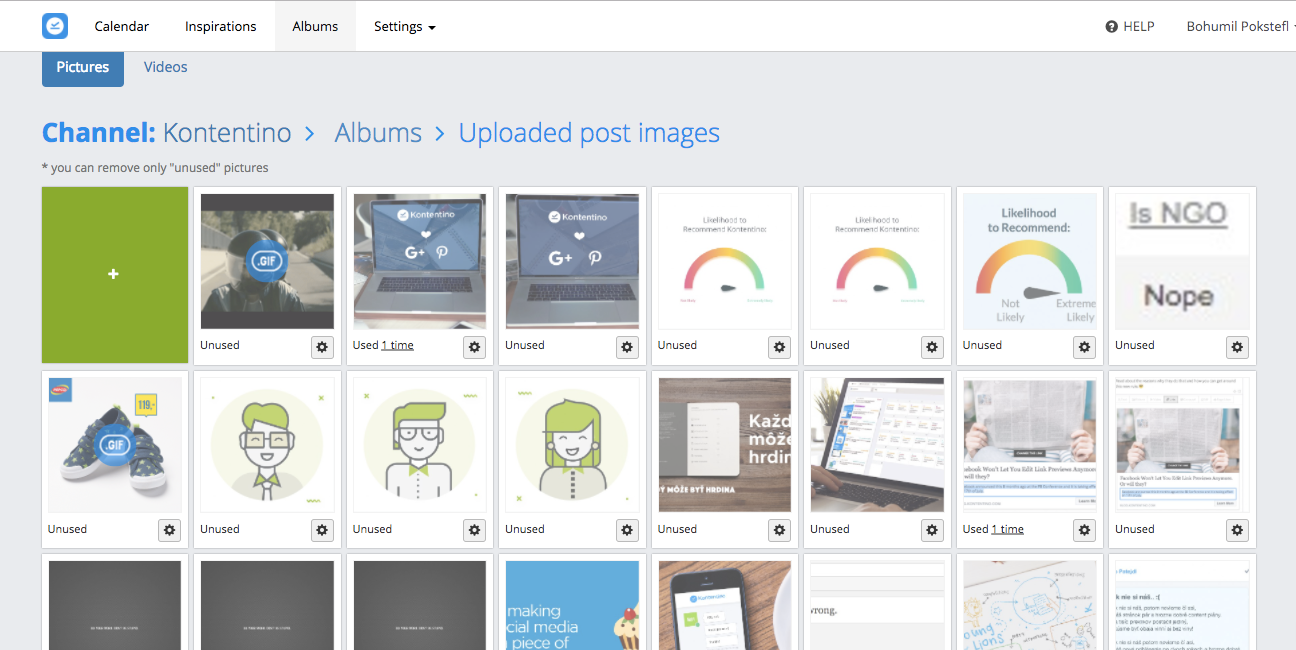Screen dimensions: 1296x650
Task: Open gear menu for Is NGO Nope picture
Action: [x=1238, y=347]
